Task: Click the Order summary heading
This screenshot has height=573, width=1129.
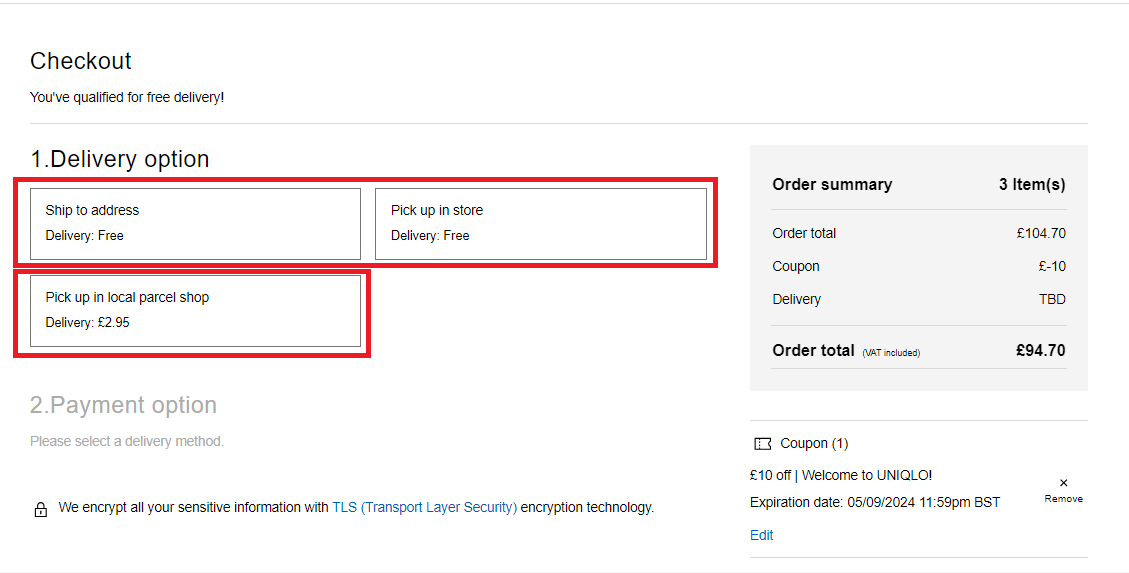Action: point(832,184)
